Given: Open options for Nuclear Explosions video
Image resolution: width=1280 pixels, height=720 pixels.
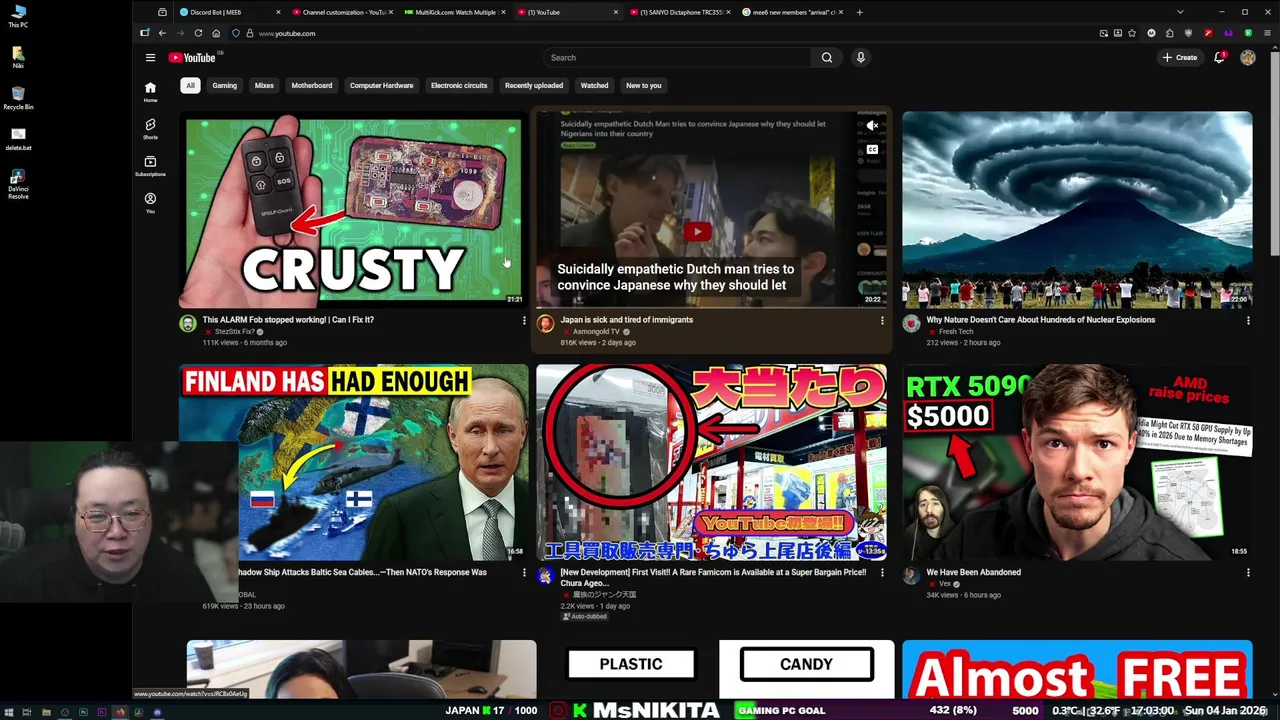Looking at the screenshot, I should tap(1248, 320).
